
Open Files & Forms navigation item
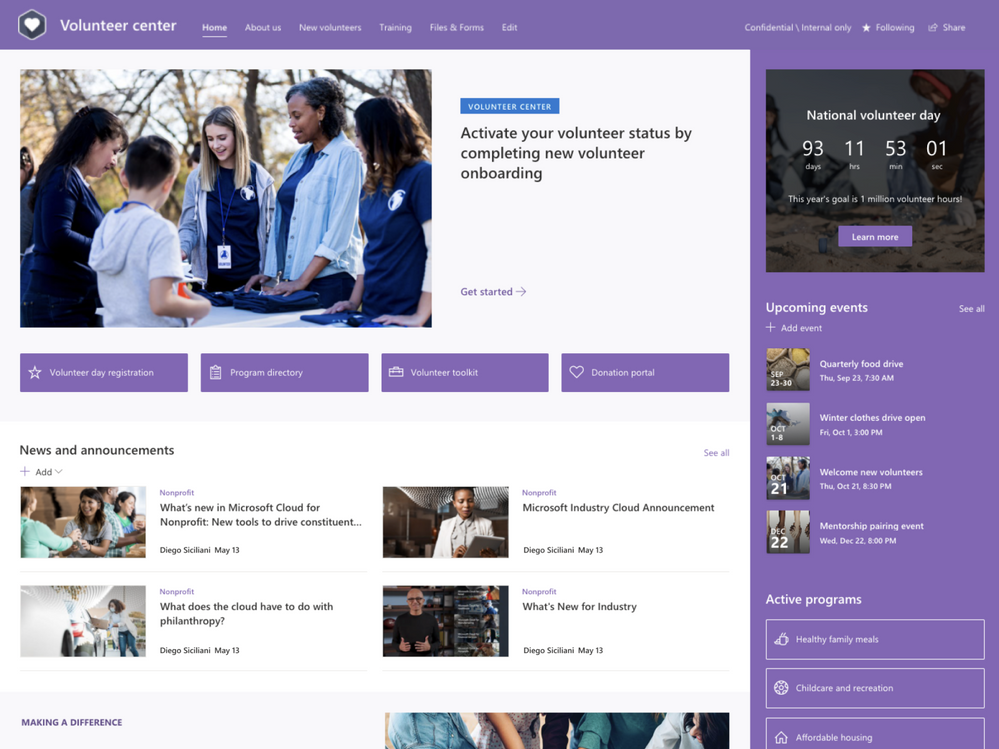(456, 27)
